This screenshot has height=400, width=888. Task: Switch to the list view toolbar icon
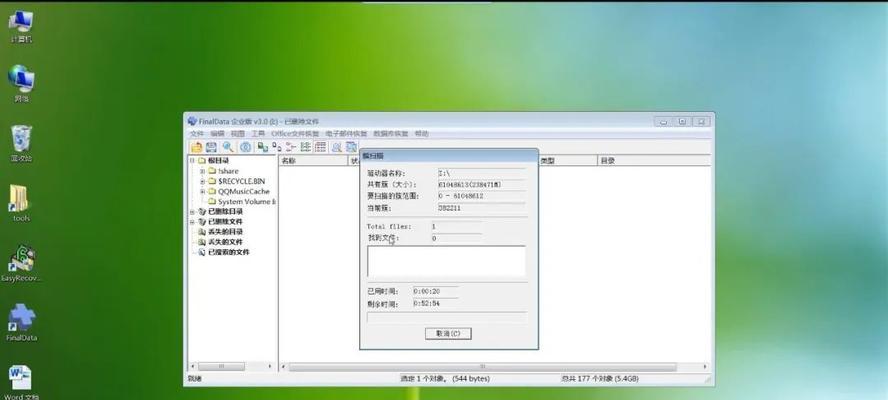[305, 147]
